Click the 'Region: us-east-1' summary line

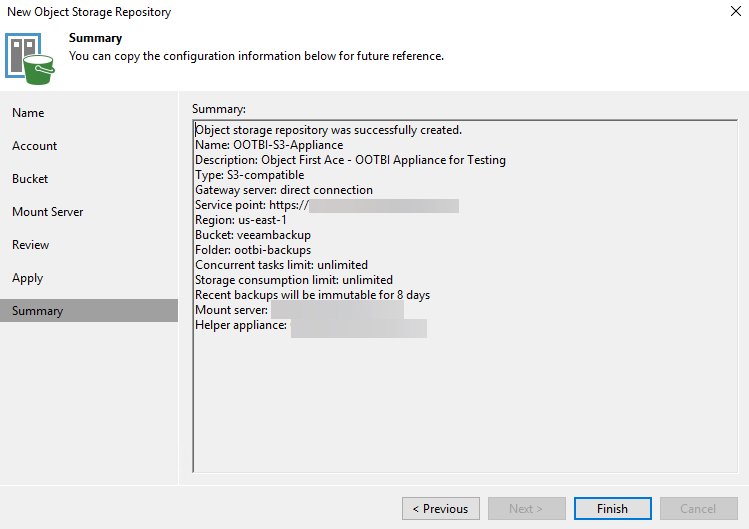pyautogui.click(x=241, y=220)
